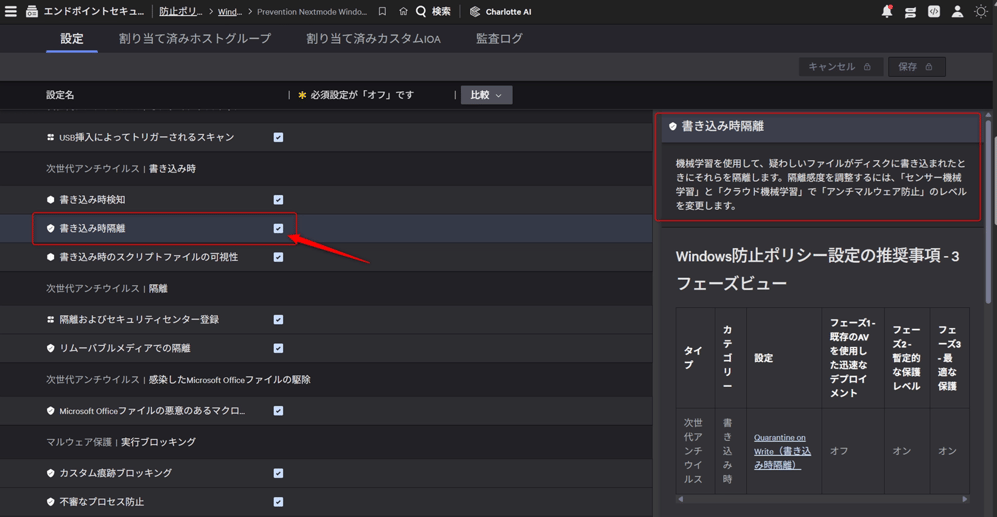Viewport: 997px width, 517px height.
Task: Click the shield icon beside 書き込み時検知
Action: click(x=50, y=200)
